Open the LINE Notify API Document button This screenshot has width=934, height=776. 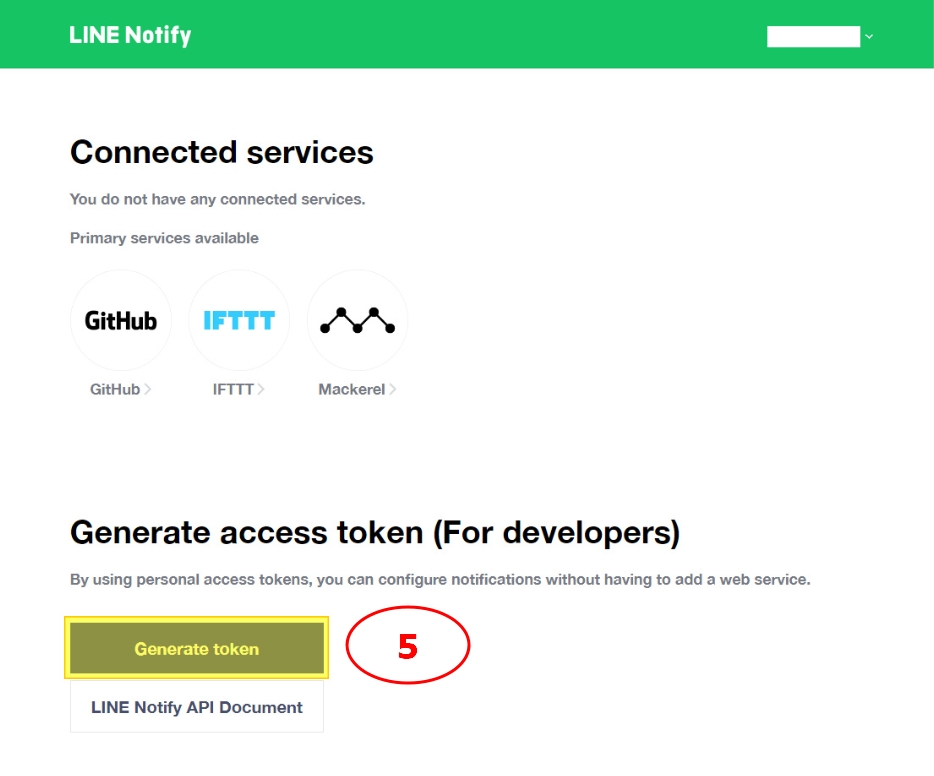pos(197,707)
